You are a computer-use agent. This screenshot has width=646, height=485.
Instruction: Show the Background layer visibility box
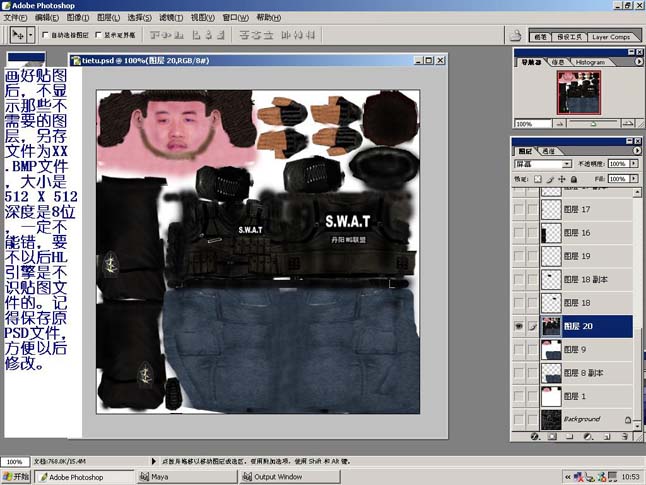click(x=519, y=419)
